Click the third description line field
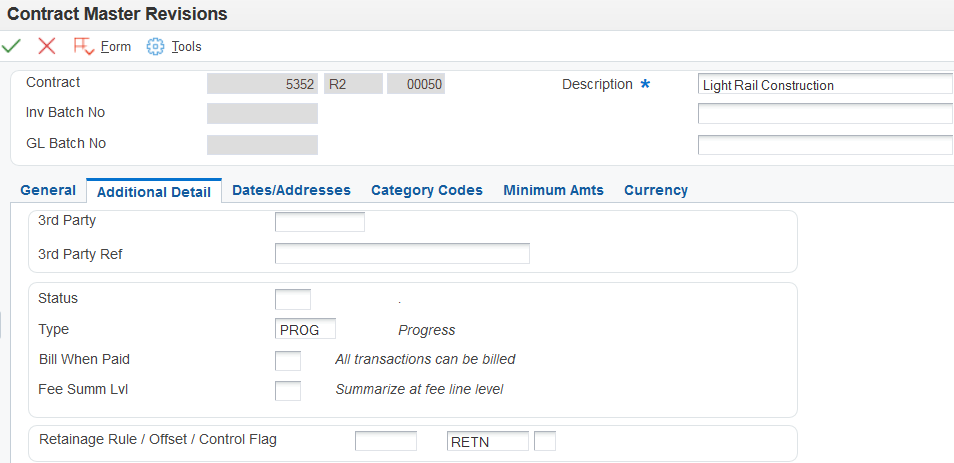 pos(826,144)
